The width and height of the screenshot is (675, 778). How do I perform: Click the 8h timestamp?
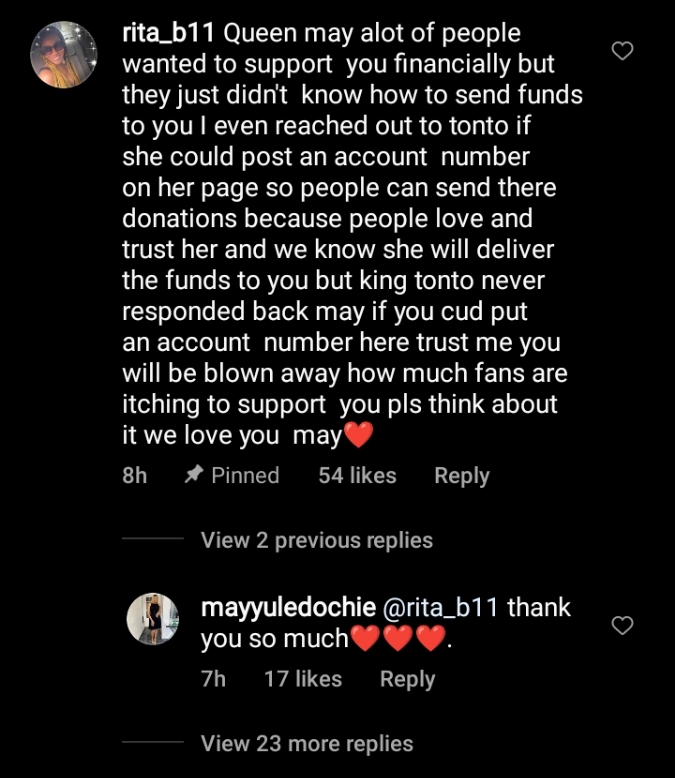pos(134,476)
